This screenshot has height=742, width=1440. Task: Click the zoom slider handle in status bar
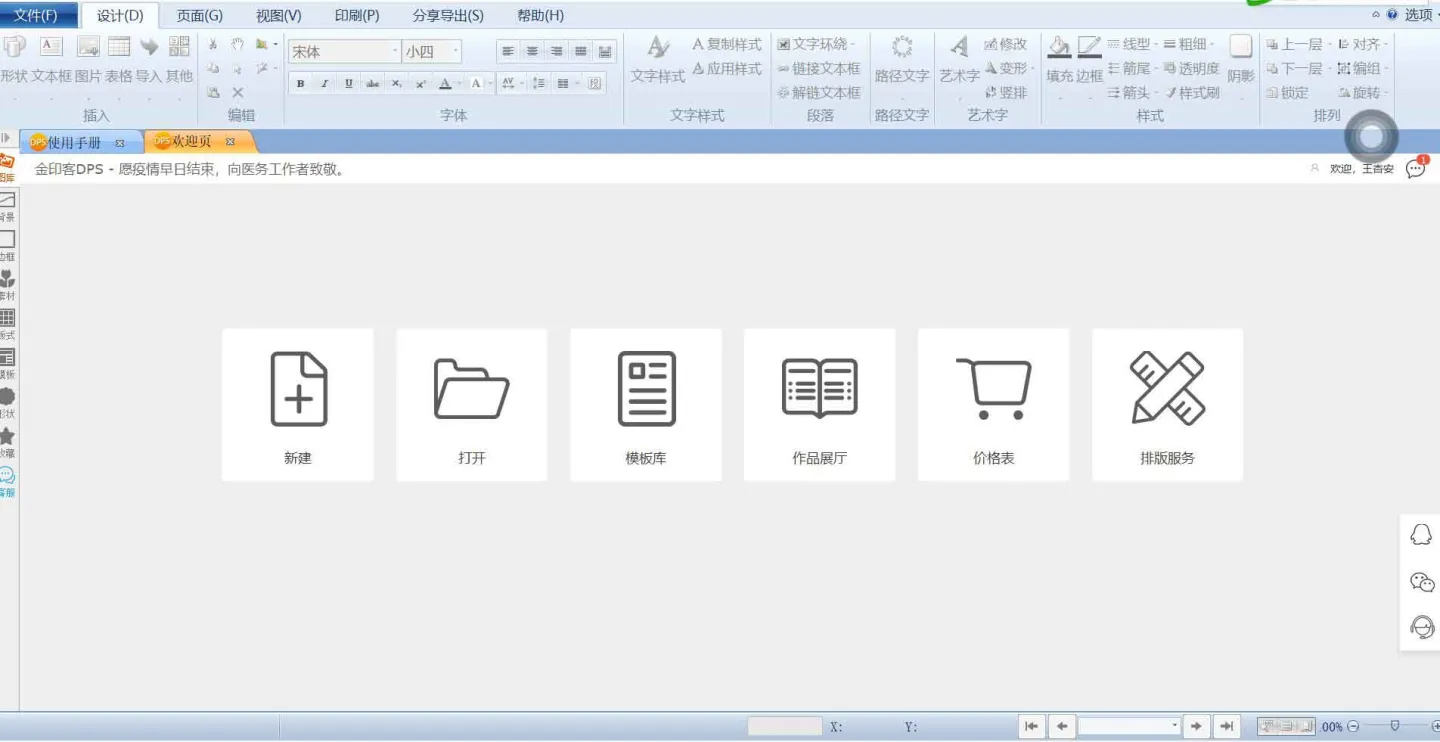pyautogui.click(x=1394, y=725)
